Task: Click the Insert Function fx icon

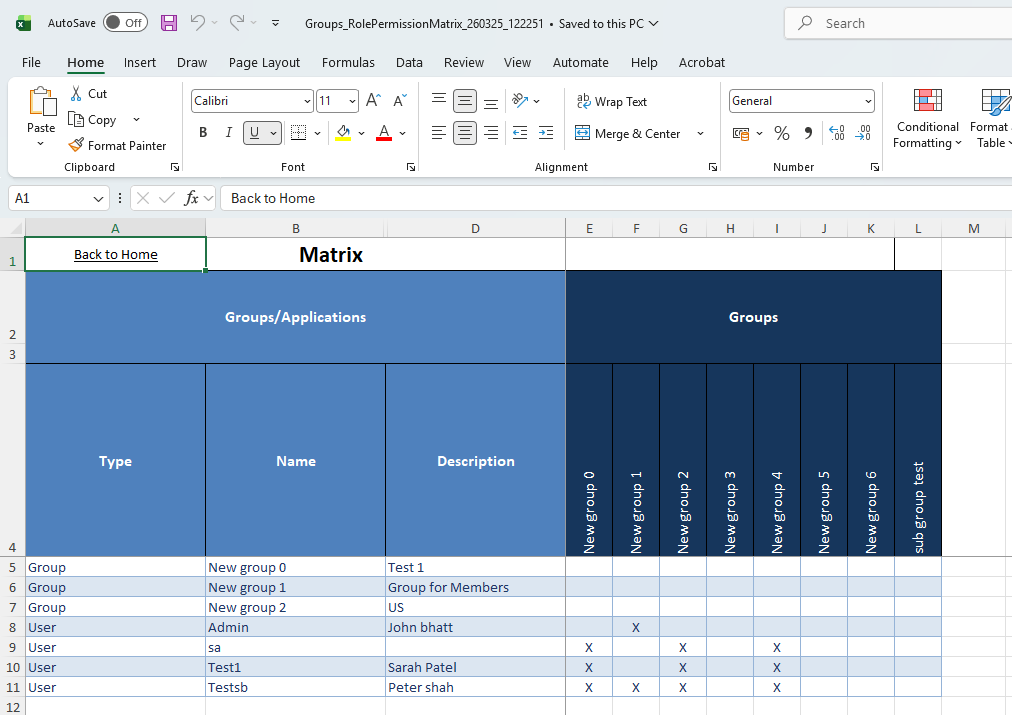Action: [x=191, y=198]
